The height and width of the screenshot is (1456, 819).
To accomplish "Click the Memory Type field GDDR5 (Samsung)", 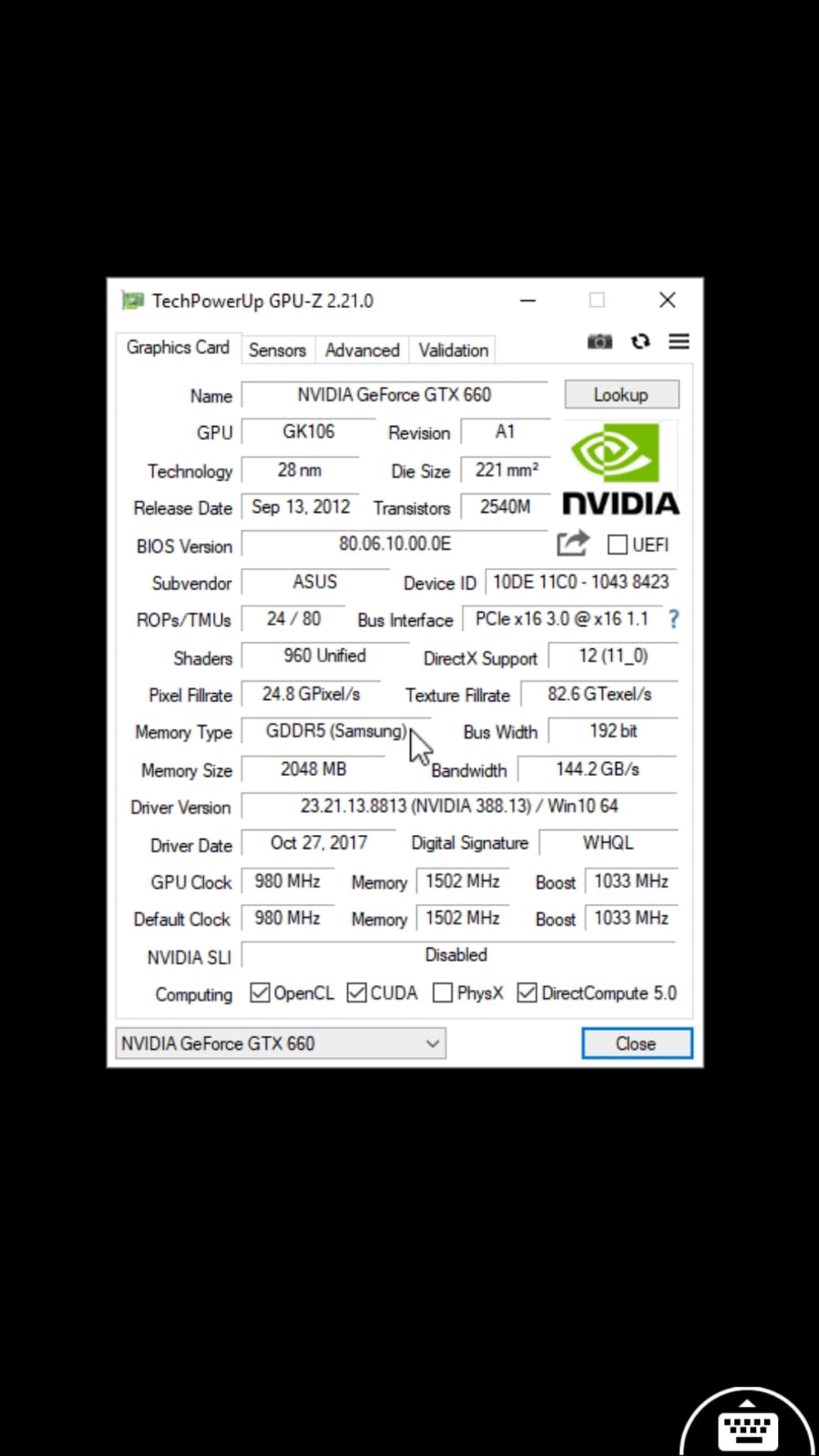I will 335,731.
